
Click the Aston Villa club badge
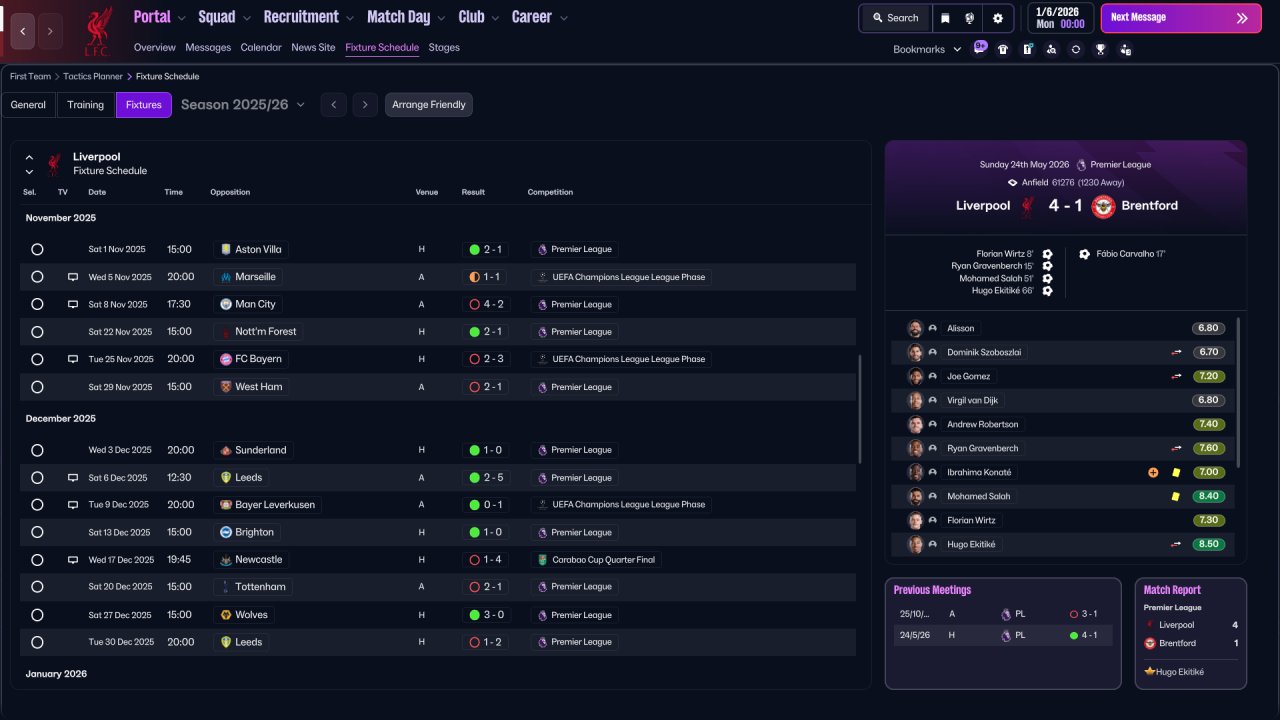(x=226, y=249)
